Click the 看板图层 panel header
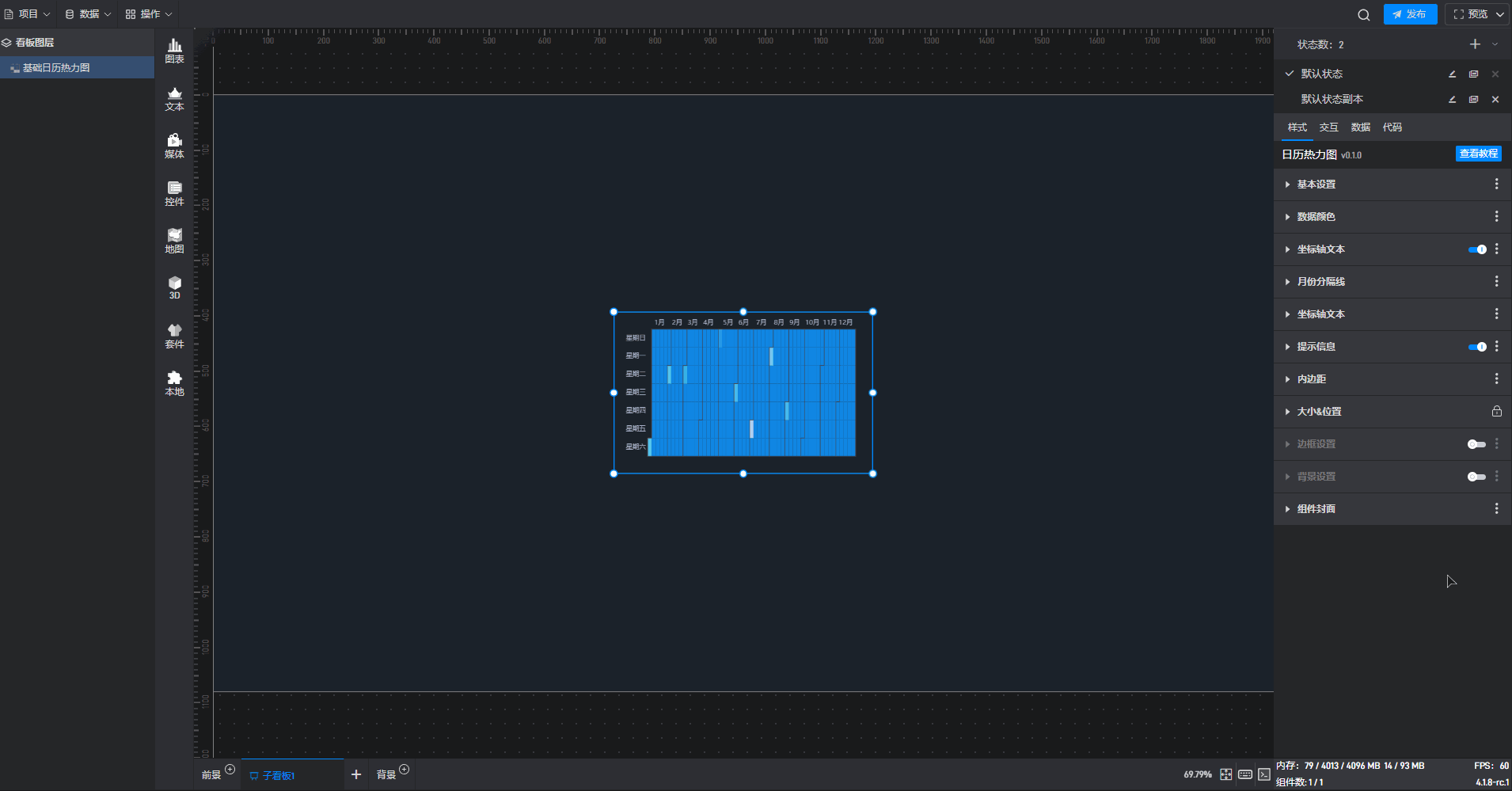 77,43
